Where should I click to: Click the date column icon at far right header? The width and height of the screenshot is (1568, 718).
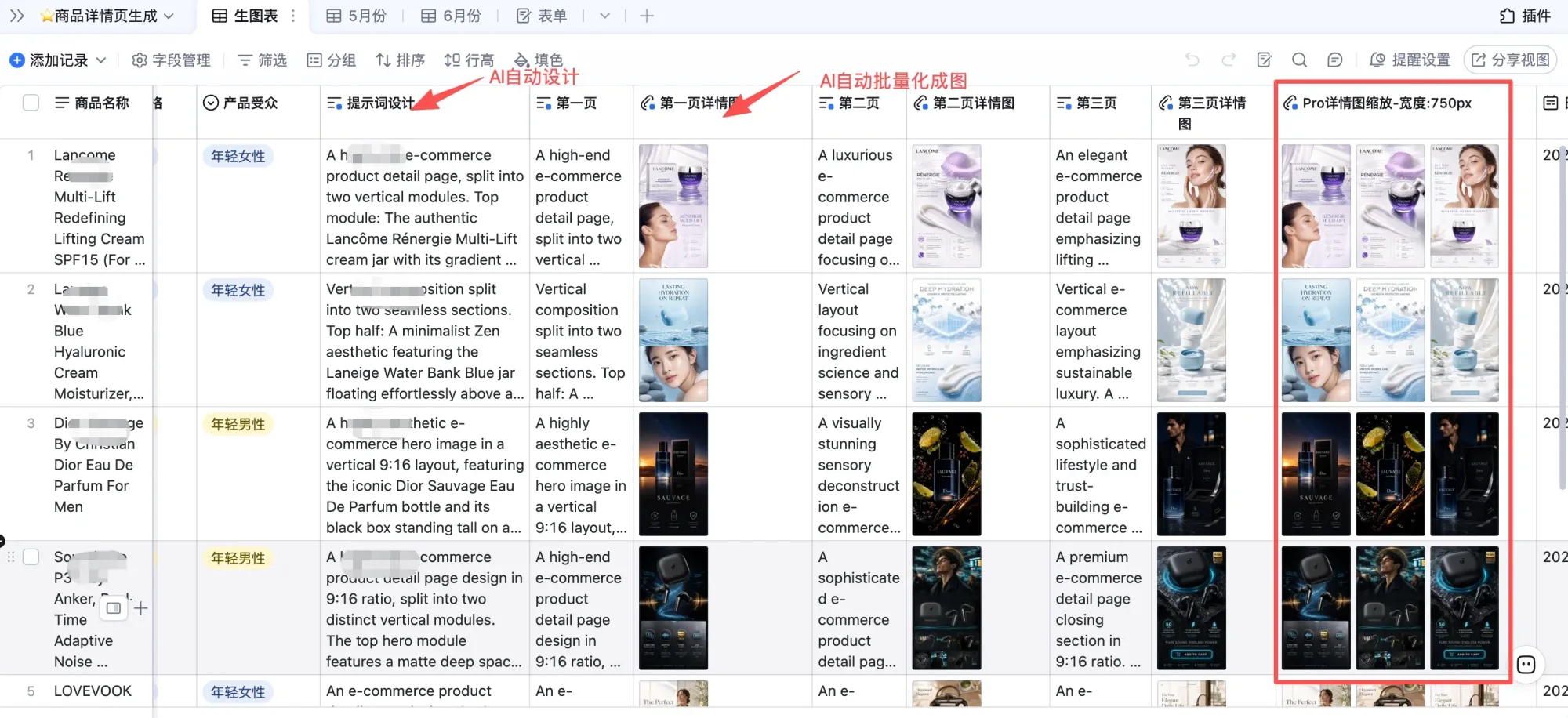click(x=1550, y=103)
